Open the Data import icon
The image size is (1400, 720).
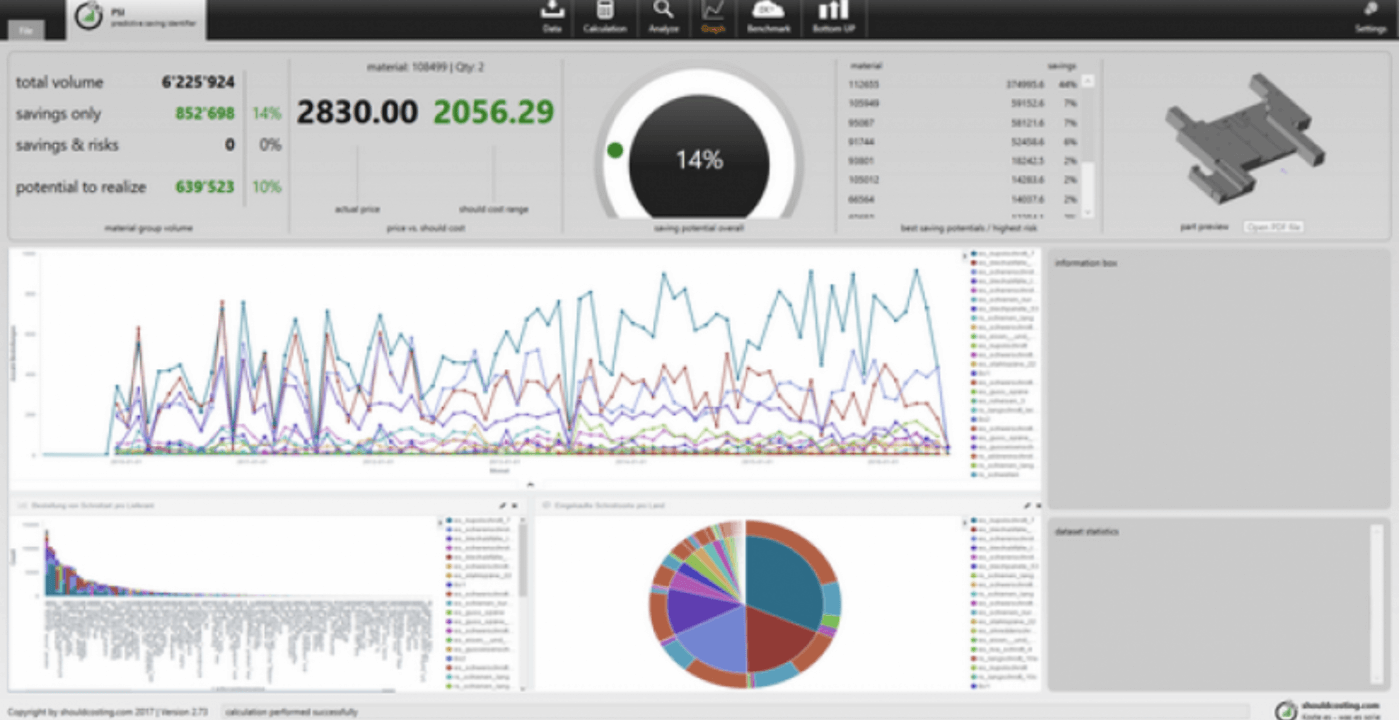(x=552, y=17)
